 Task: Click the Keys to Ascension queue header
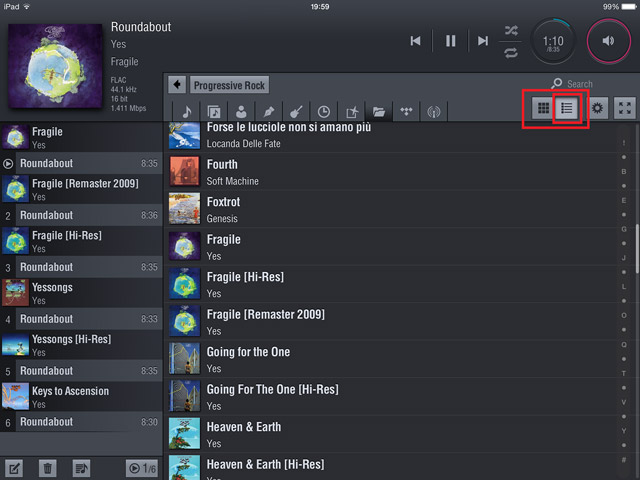81,397
